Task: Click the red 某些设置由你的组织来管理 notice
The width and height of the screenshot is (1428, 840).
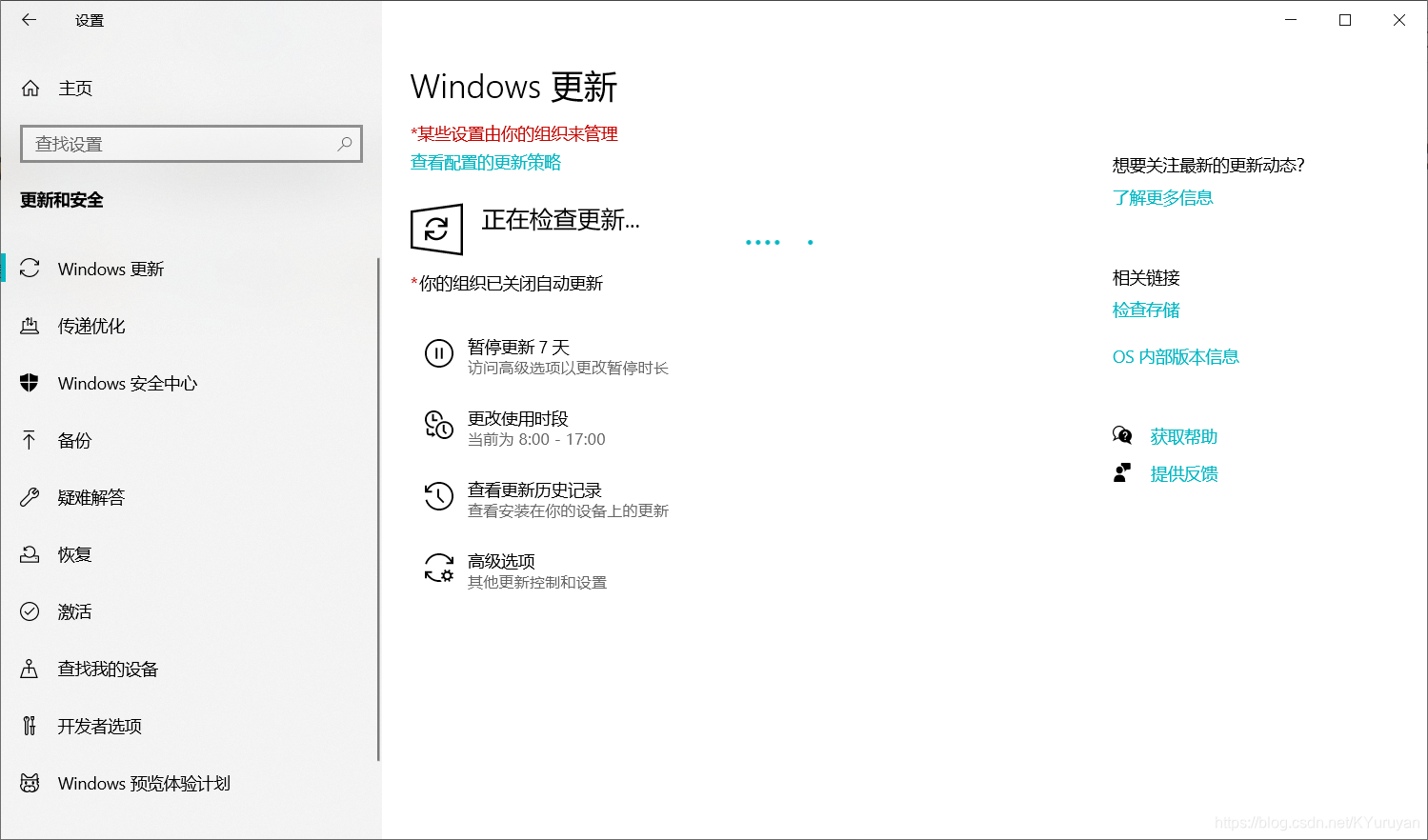Action: (x=514, y=133)
